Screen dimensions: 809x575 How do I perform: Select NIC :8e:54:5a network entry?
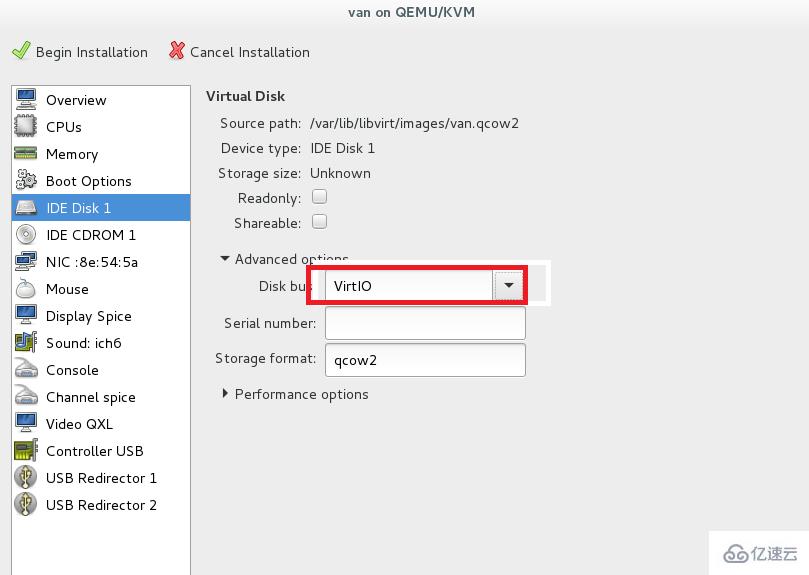pyautogui.click(x=92, y=262)
